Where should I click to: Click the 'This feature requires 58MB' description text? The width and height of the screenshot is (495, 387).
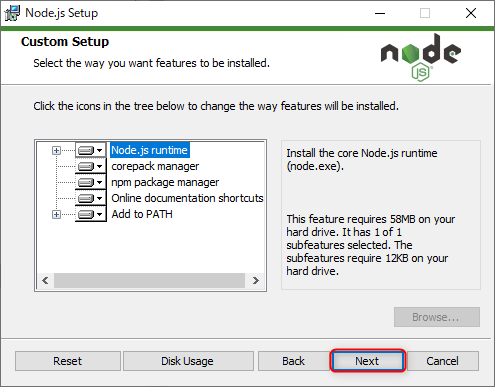371,245
